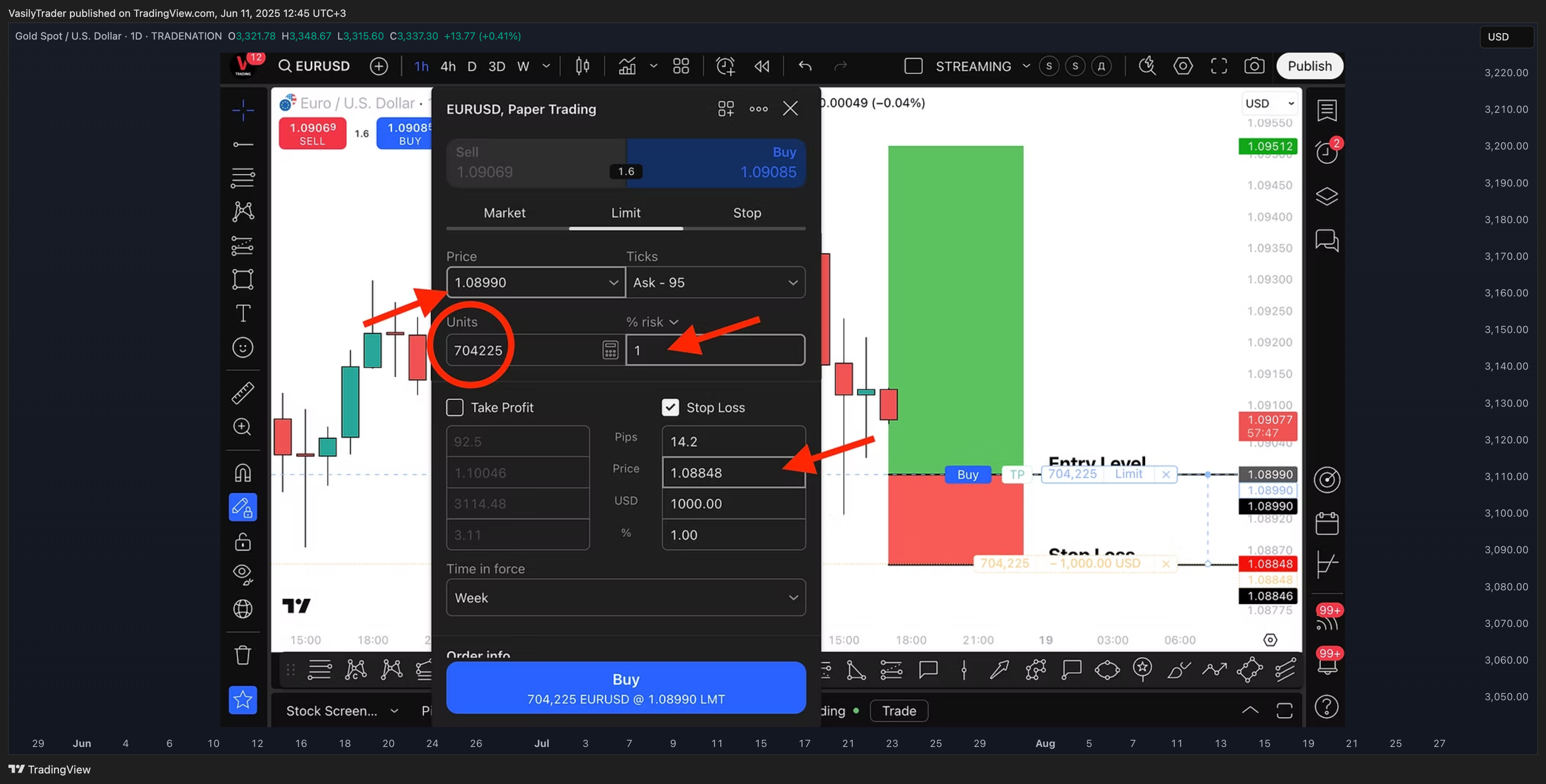Image resolution: width=1546 pixels, height=784 pixels.
Task: Open the alerts panel clock icon
Action: click(1327, 152)
